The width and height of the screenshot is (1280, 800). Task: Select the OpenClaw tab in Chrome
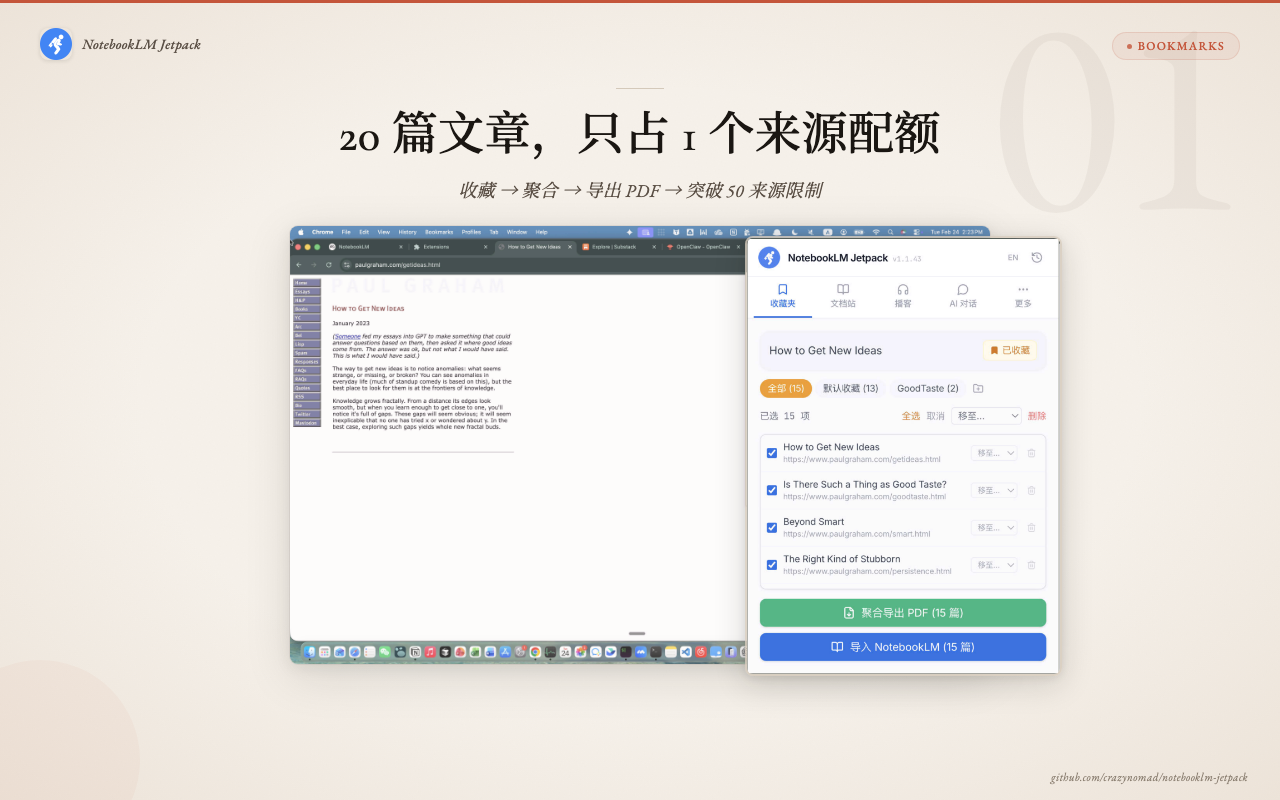point(702,247)
